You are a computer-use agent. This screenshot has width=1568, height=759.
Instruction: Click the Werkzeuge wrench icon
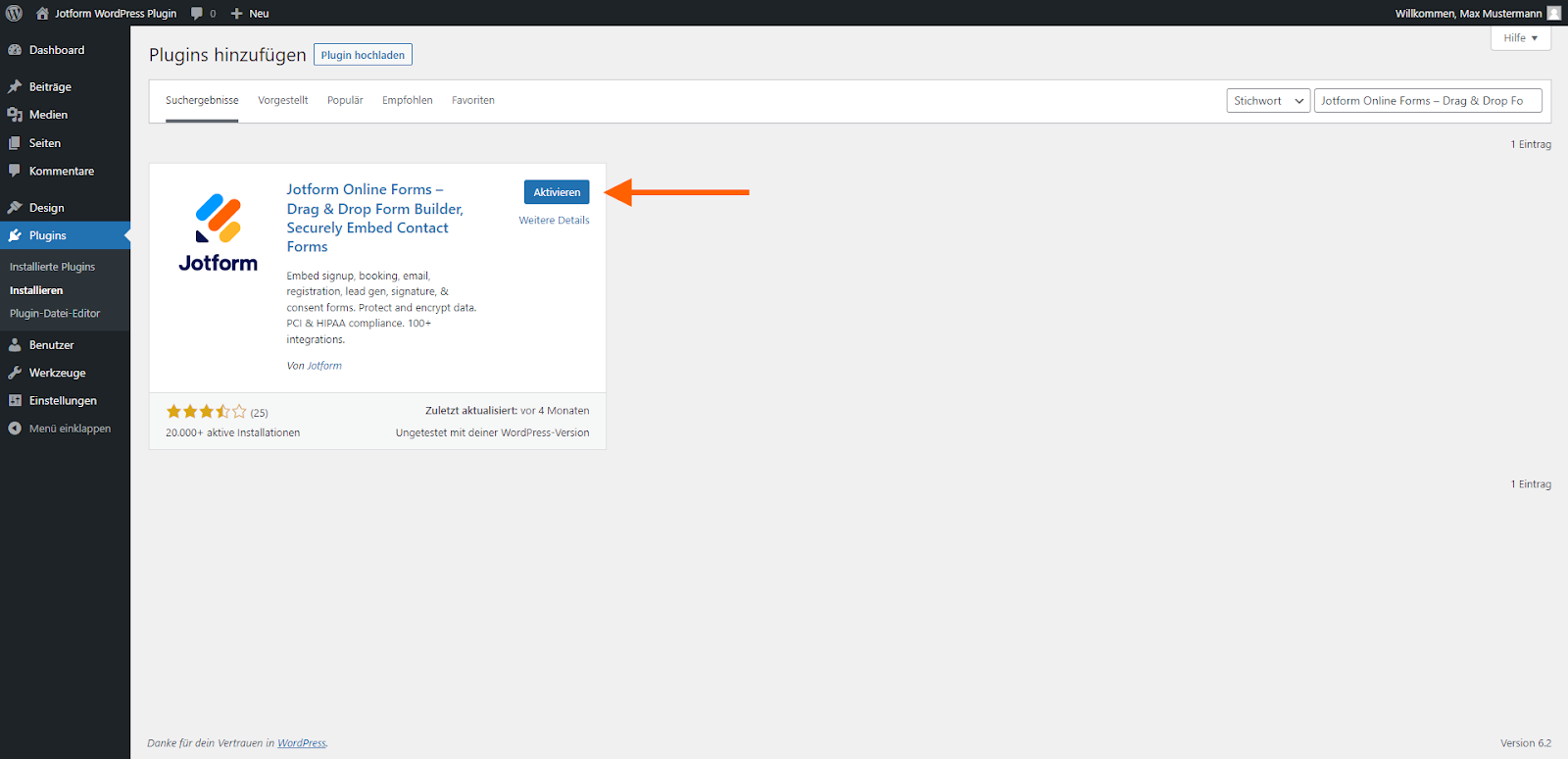point(15,373)
